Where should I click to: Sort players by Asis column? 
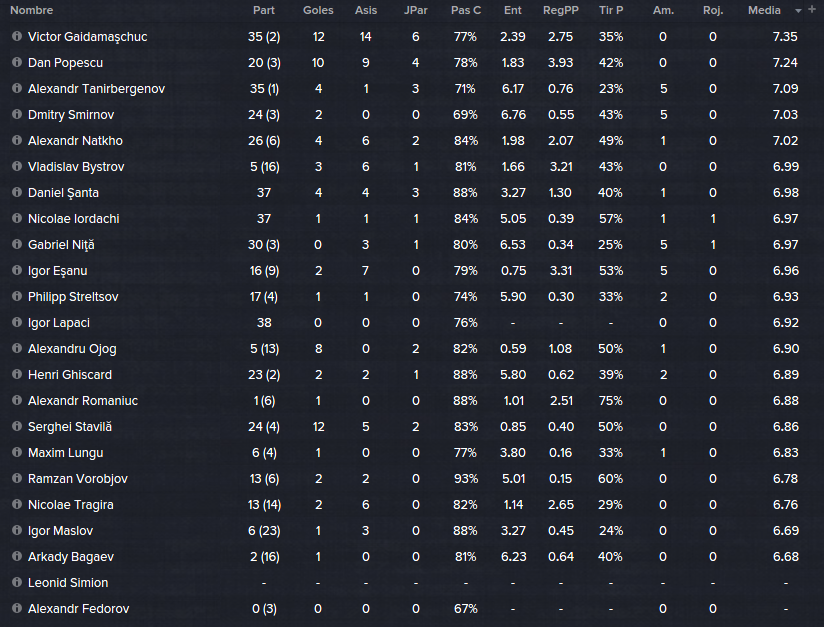[366, 10]
